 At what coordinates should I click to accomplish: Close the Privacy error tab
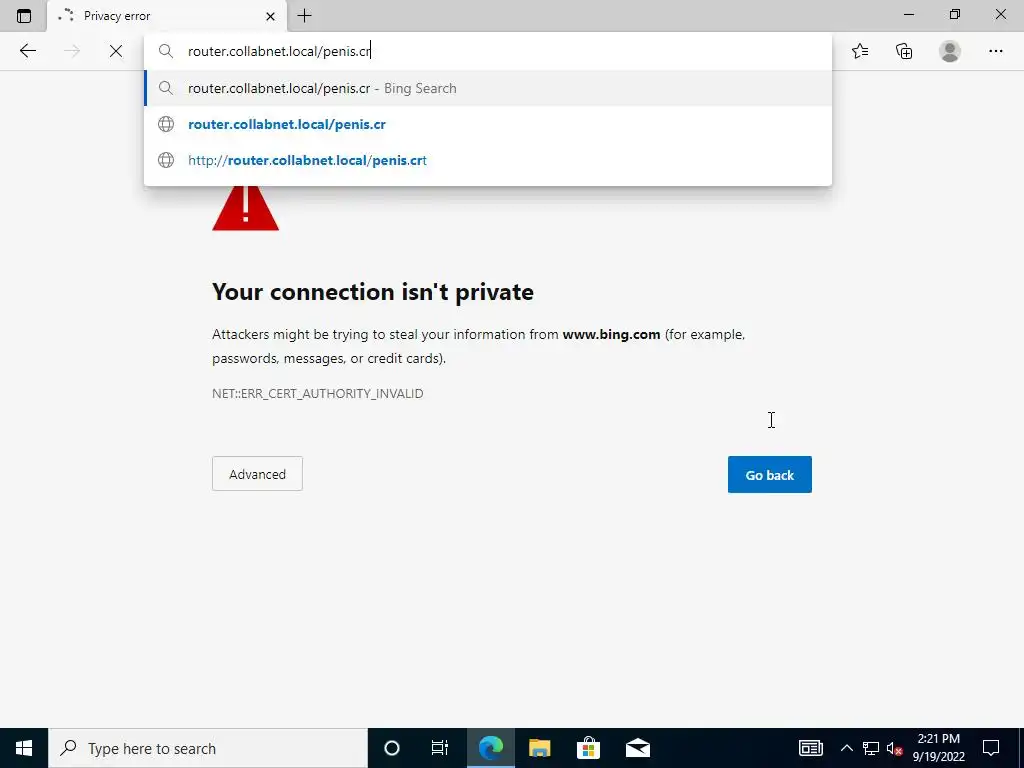[270, 16]
